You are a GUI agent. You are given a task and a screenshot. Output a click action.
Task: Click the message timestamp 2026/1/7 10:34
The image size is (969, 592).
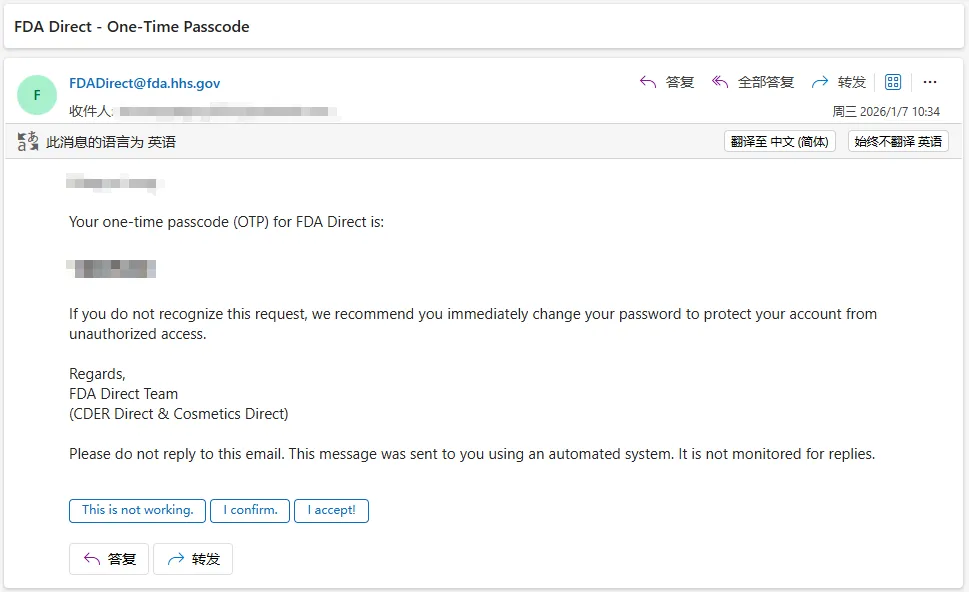[x=886, y=112]
